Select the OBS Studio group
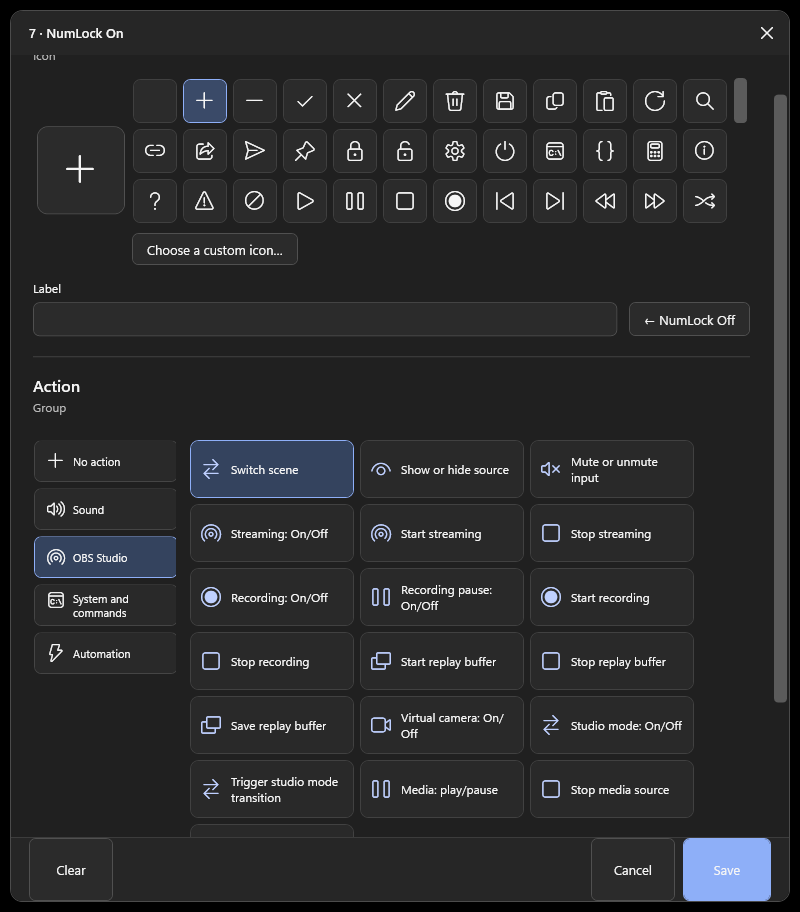 (x=105, y=557)
